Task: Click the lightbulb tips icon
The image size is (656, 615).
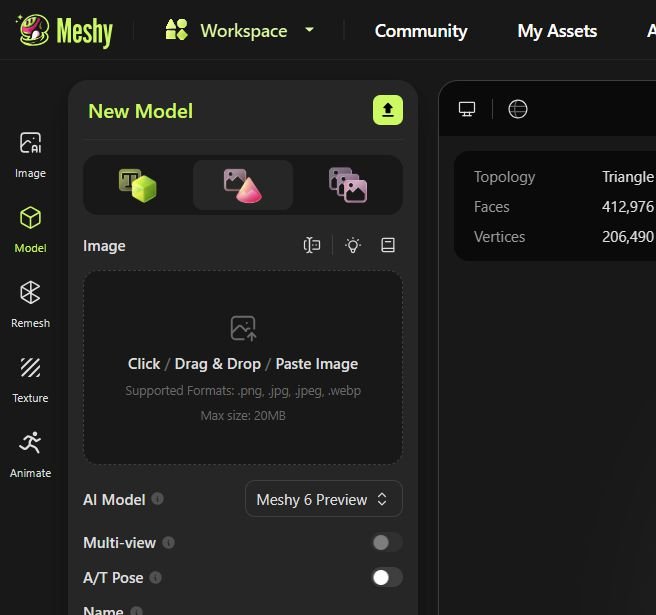Action: tap(353, 246)
